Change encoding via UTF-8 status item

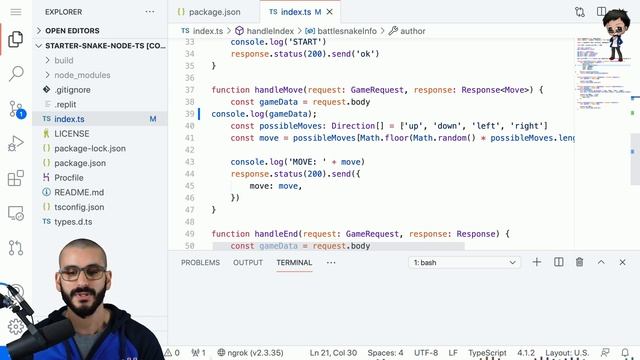pos(426,352)
